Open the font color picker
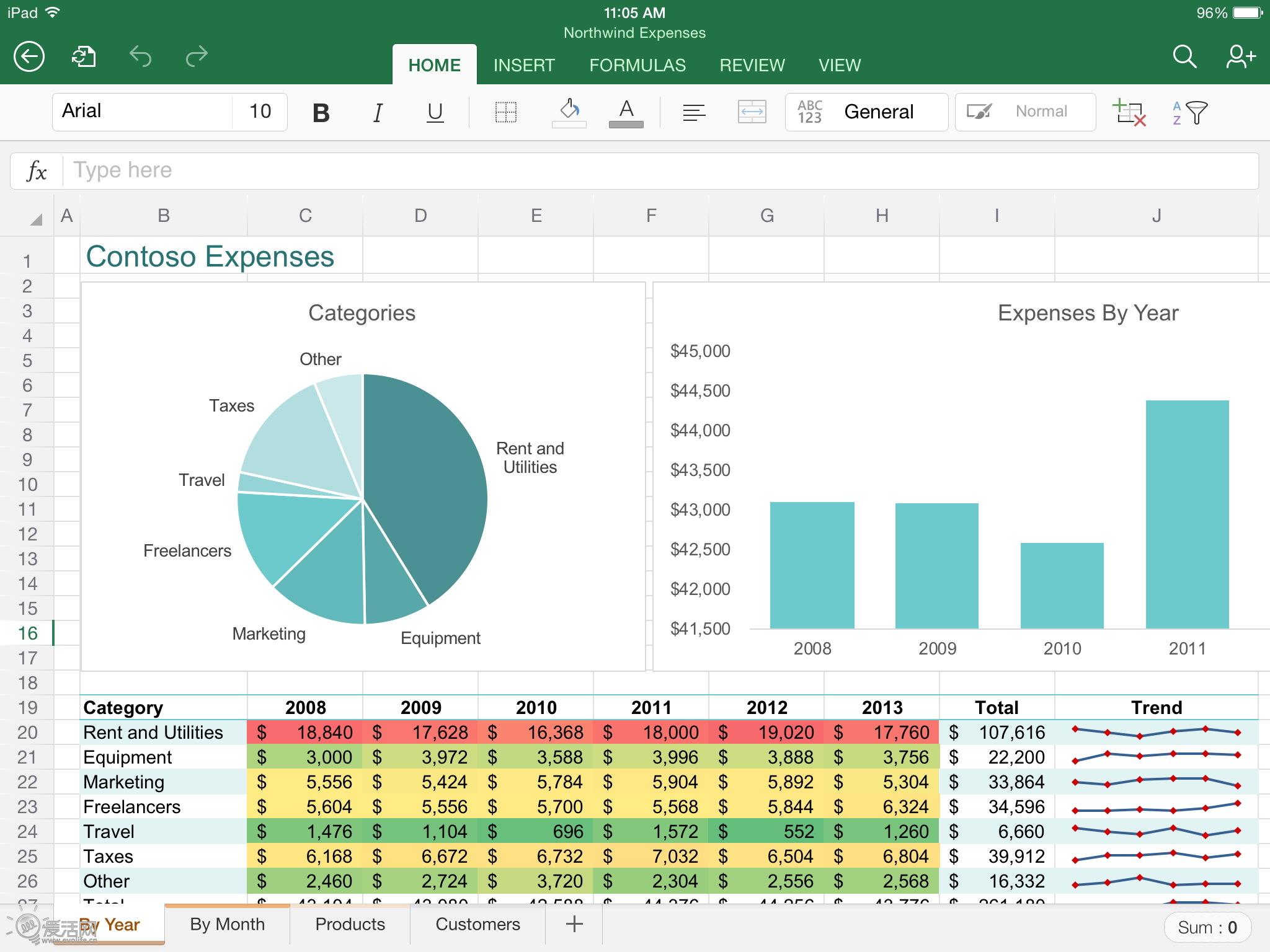 coord(626,113)
